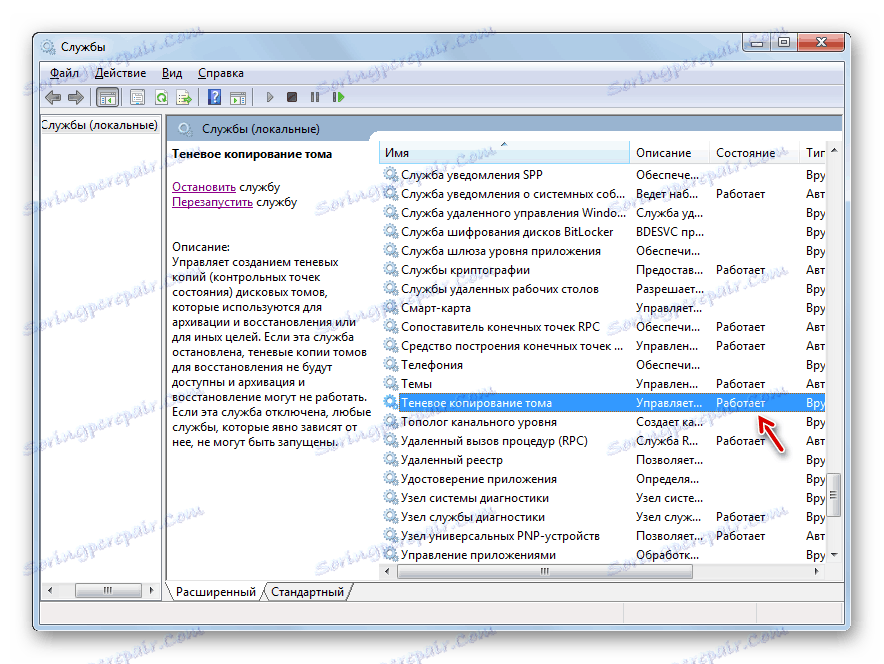Image resolution: width=884 pixels, height=664 pixels.
Task: Select Удостоверение приложения row
Action: click(x=603, y=479)
